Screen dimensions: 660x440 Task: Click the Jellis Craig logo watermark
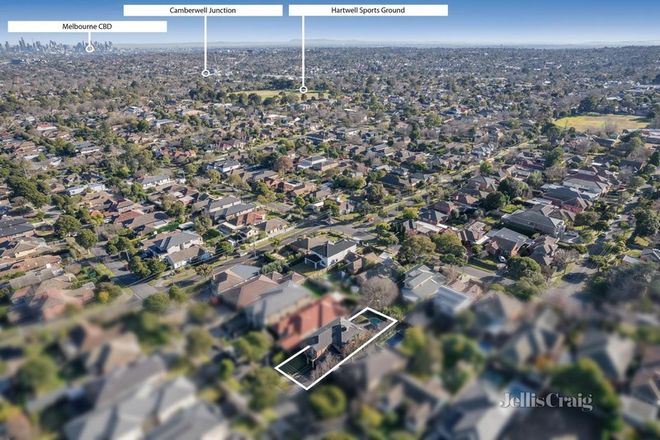546,401
